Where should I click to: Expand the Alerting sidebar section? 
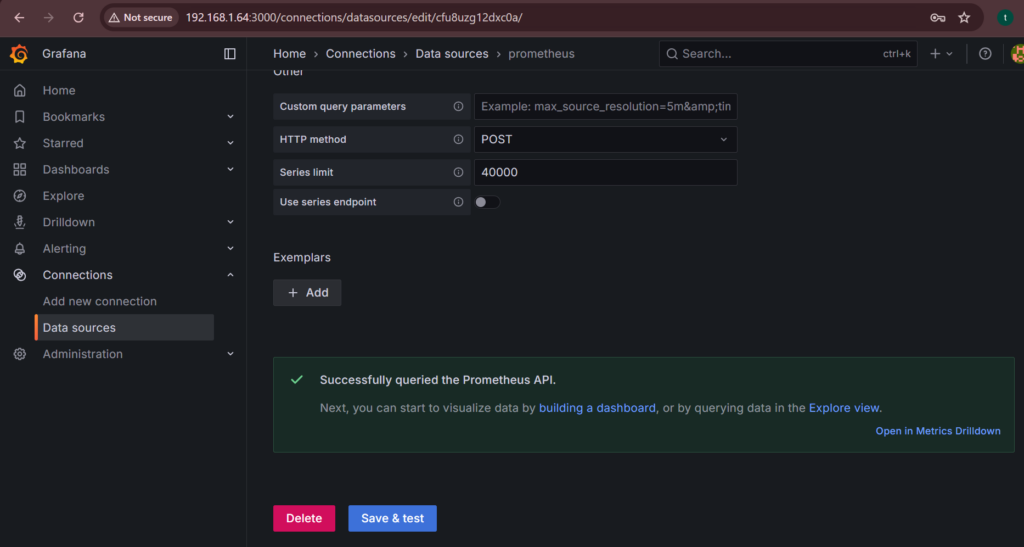click(230, 249)
